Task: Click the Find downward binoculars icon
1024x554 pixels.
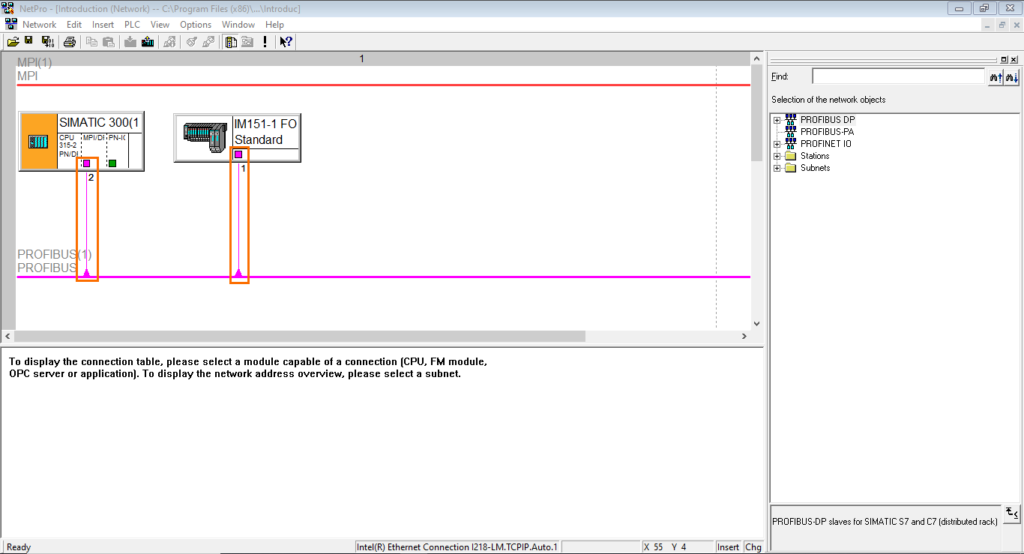Action: [x=1011, y=77]
